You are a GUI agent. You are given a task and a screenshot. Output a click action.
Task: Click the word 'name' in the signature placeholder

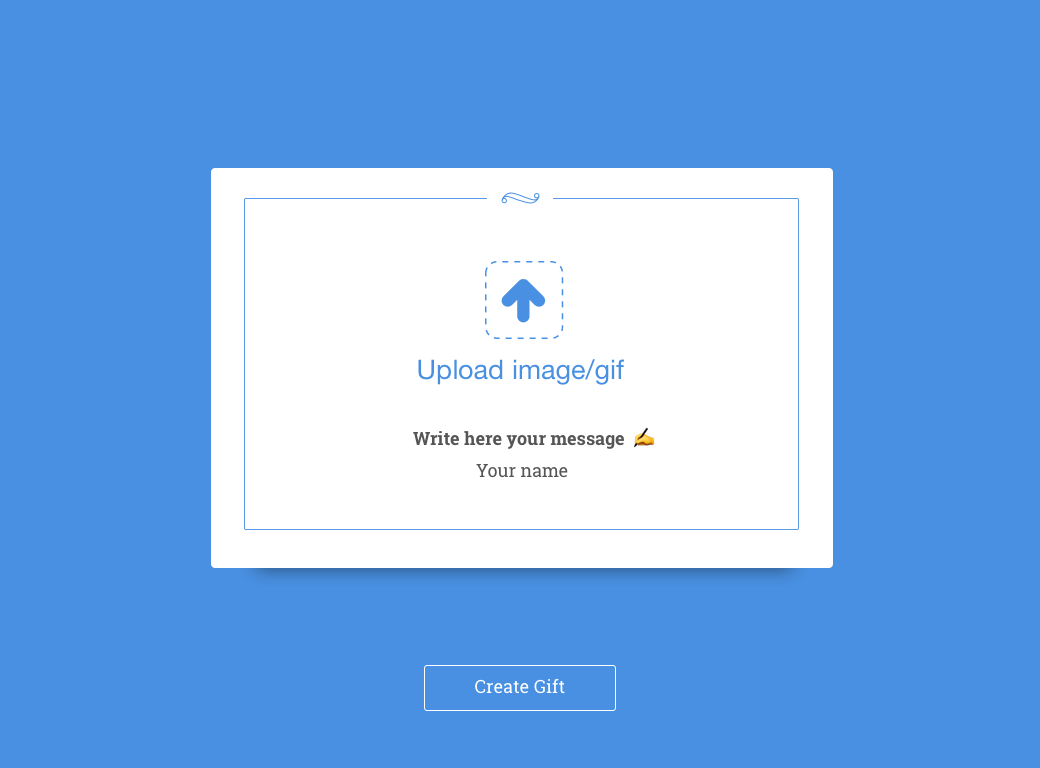[x=545, y=472]
